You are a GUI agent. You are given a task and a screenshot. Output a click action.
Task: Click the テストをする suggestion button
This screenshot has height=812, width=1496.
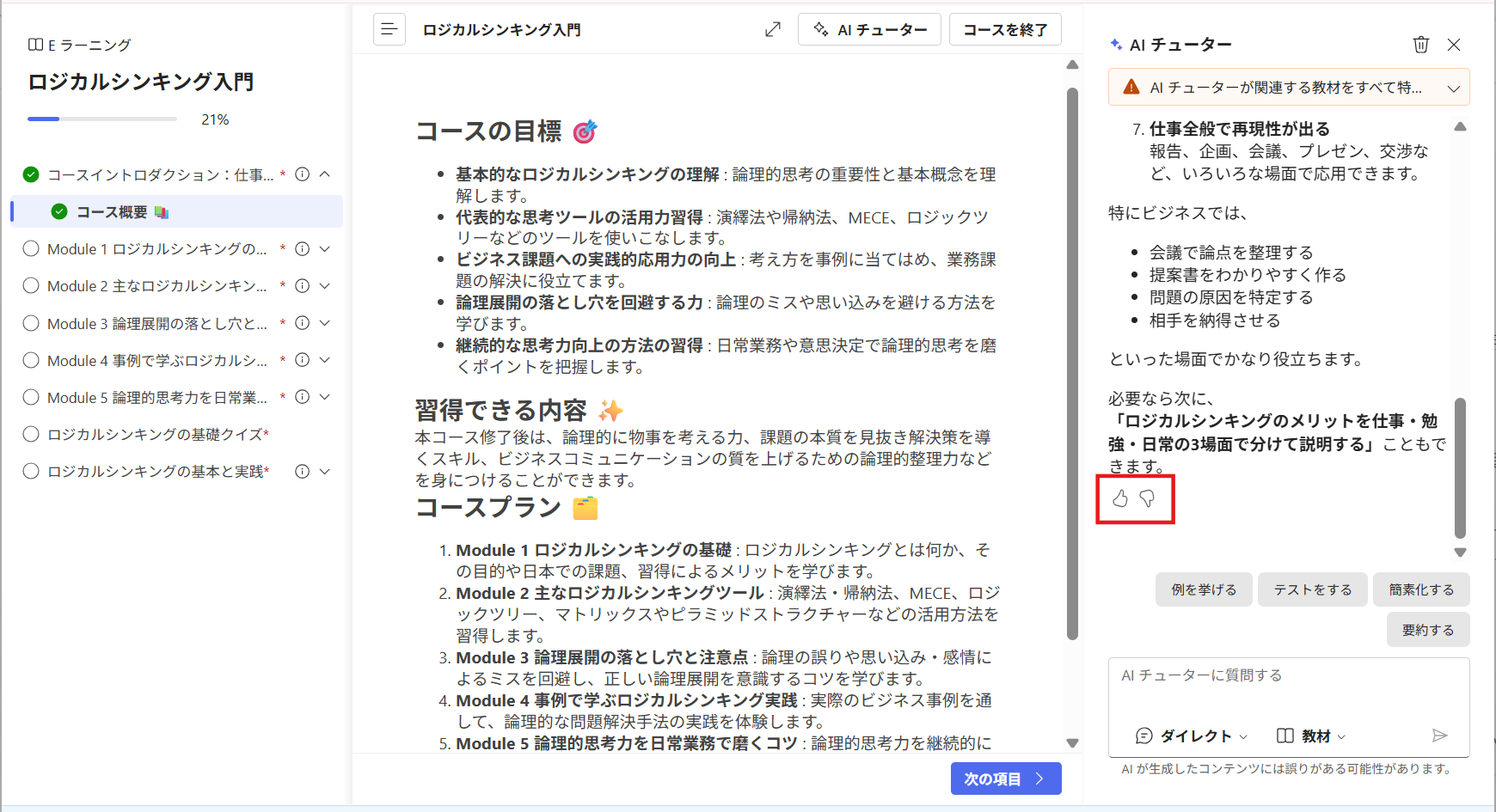[x=1312, y=589]
